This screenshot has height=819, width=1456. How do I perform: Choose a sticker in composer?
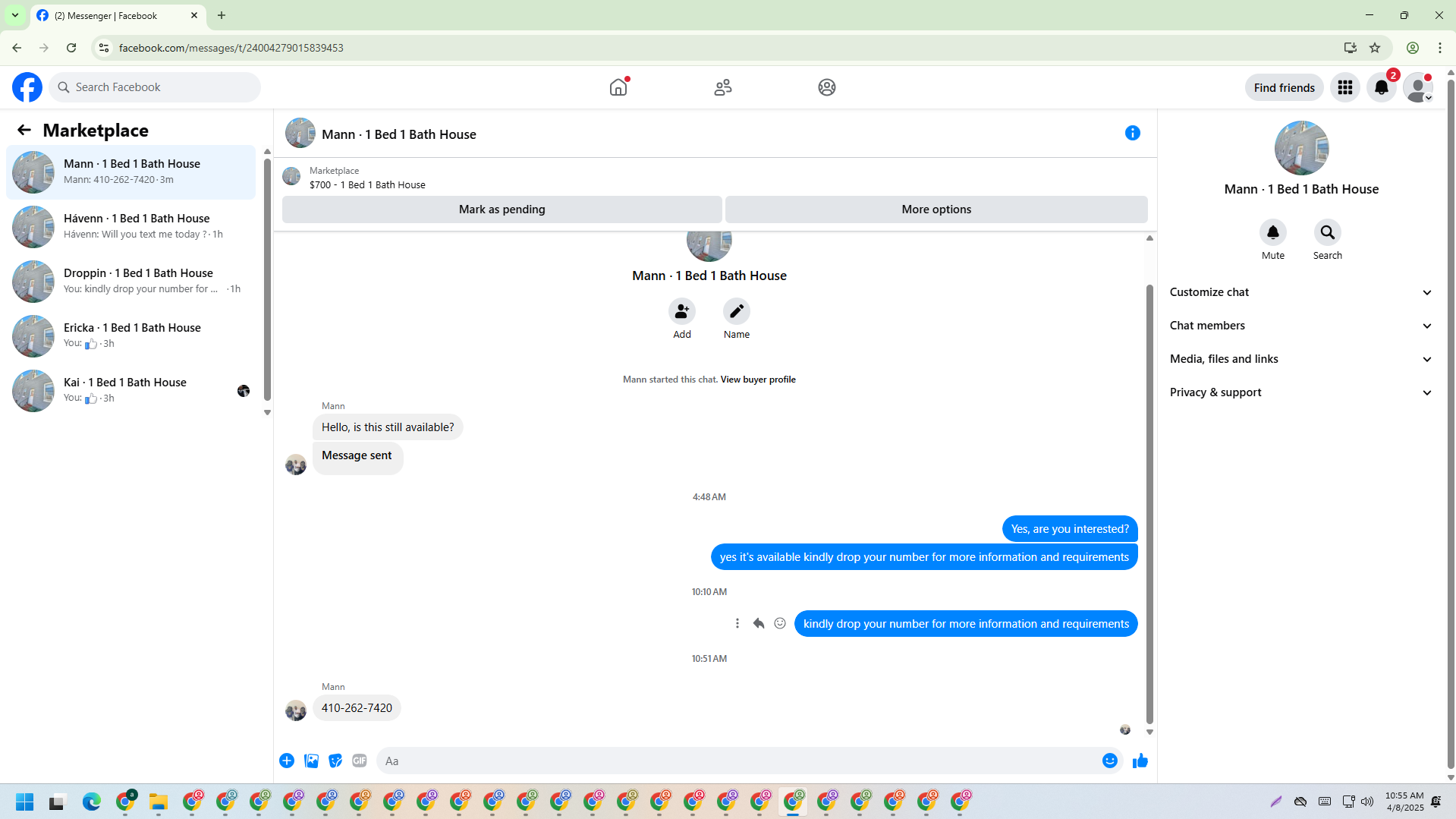point(335,761)
